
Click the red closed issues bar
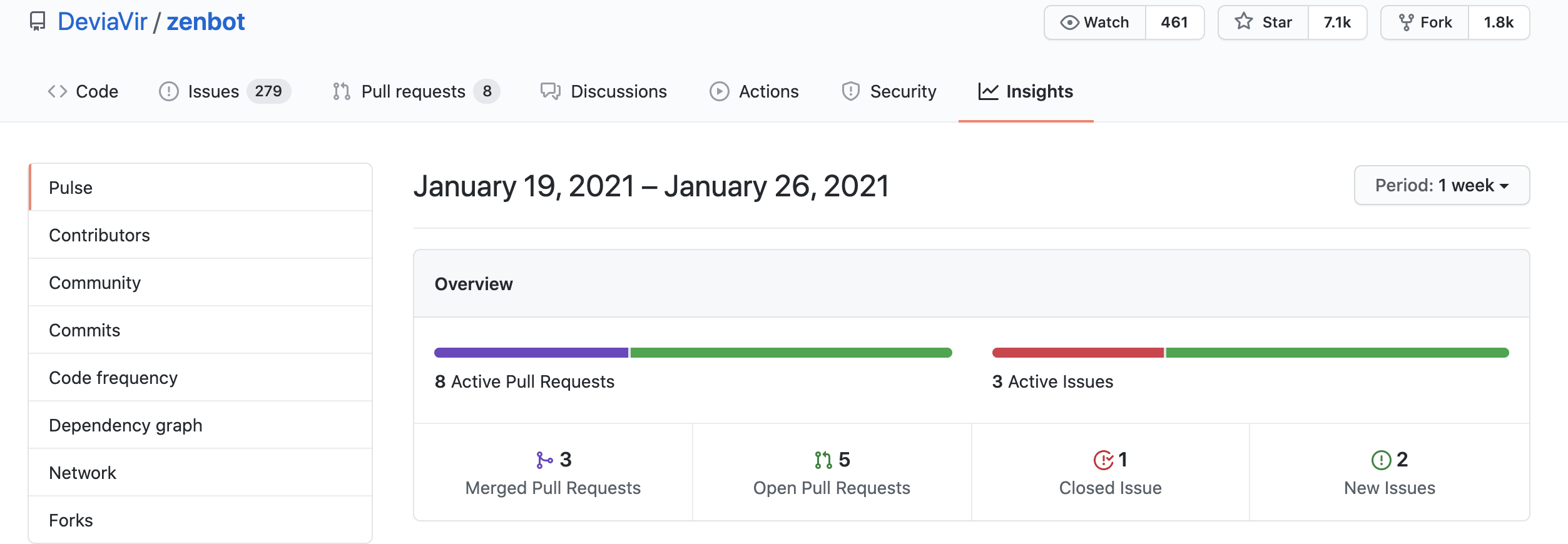(1077, 353)
